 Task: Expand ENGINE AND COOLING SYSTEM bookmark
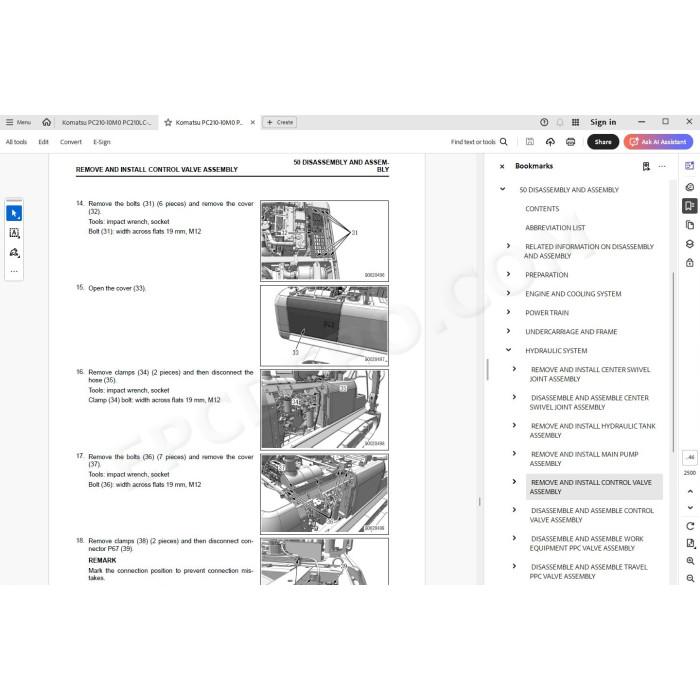[508, 293]
